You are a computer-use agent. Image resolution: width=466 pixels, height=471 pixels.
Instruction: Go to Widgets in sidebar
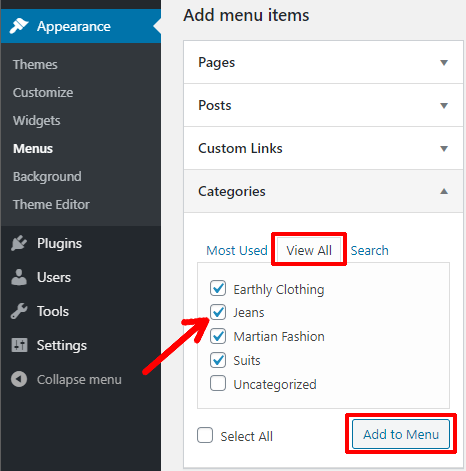[36, 120]
